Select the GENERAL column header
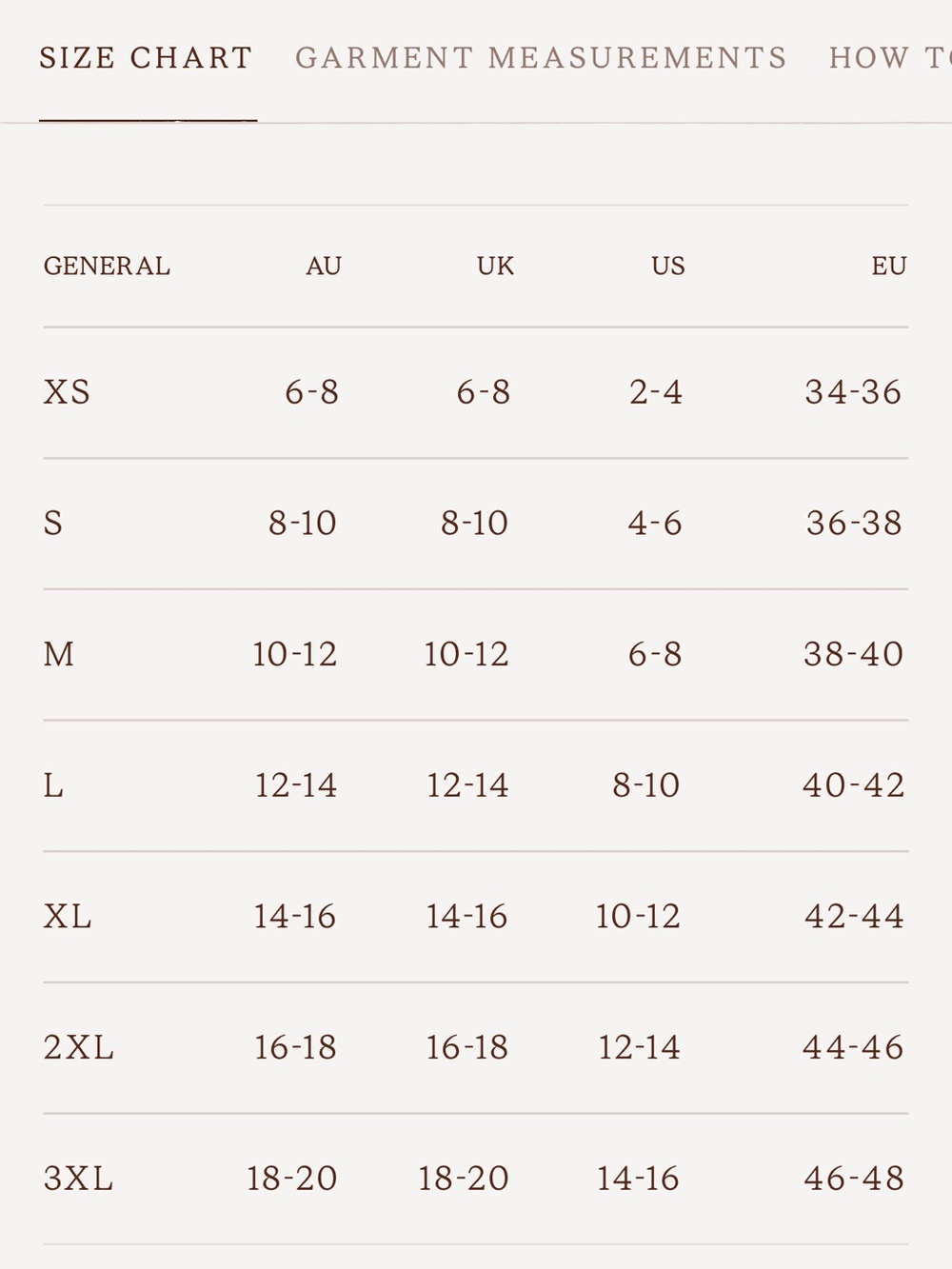This screenshot has height=1269, width=952. coord(107,266)
